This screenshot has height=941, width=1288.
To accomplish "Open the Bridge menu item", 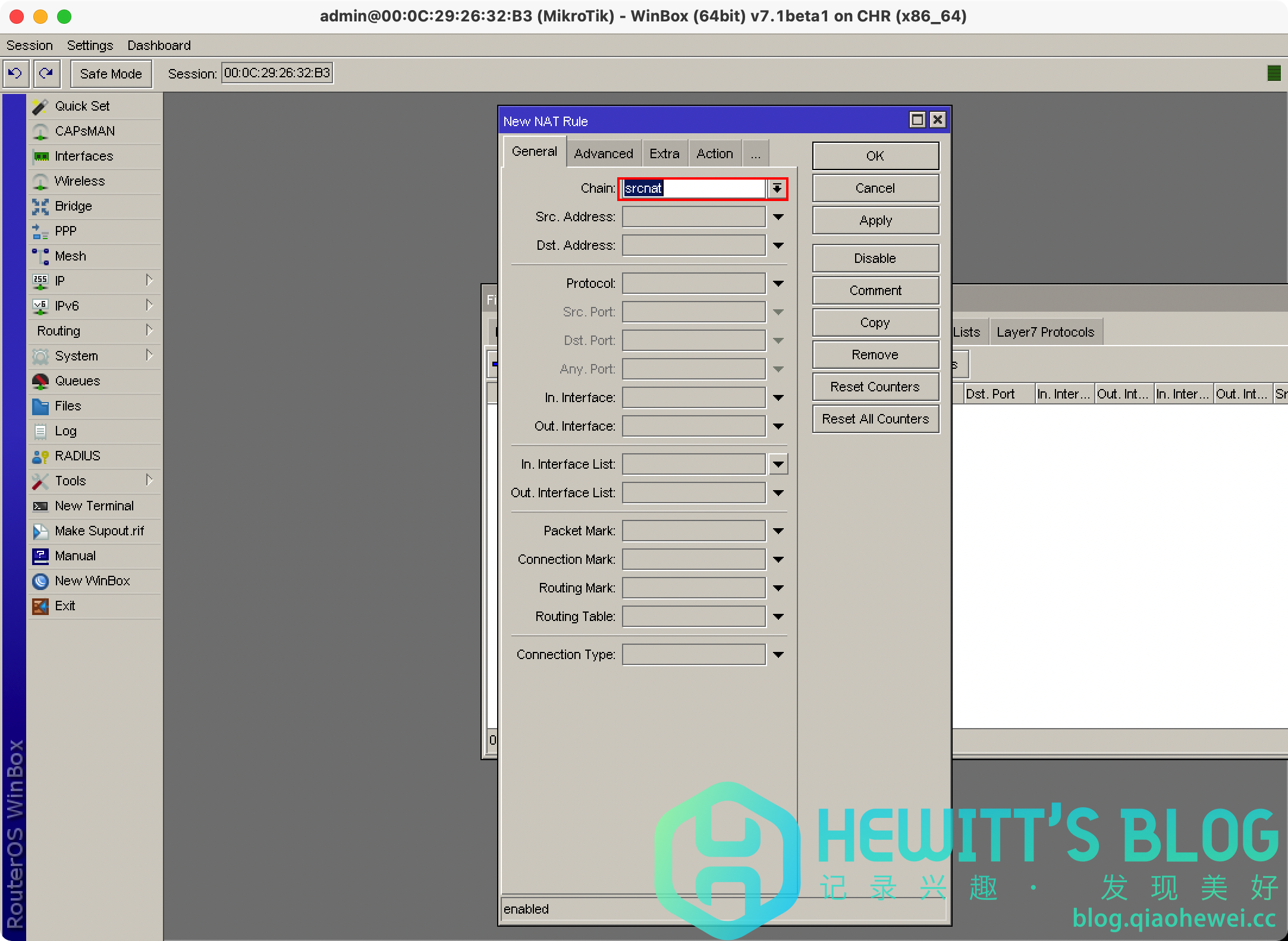I will click(73, 206).
